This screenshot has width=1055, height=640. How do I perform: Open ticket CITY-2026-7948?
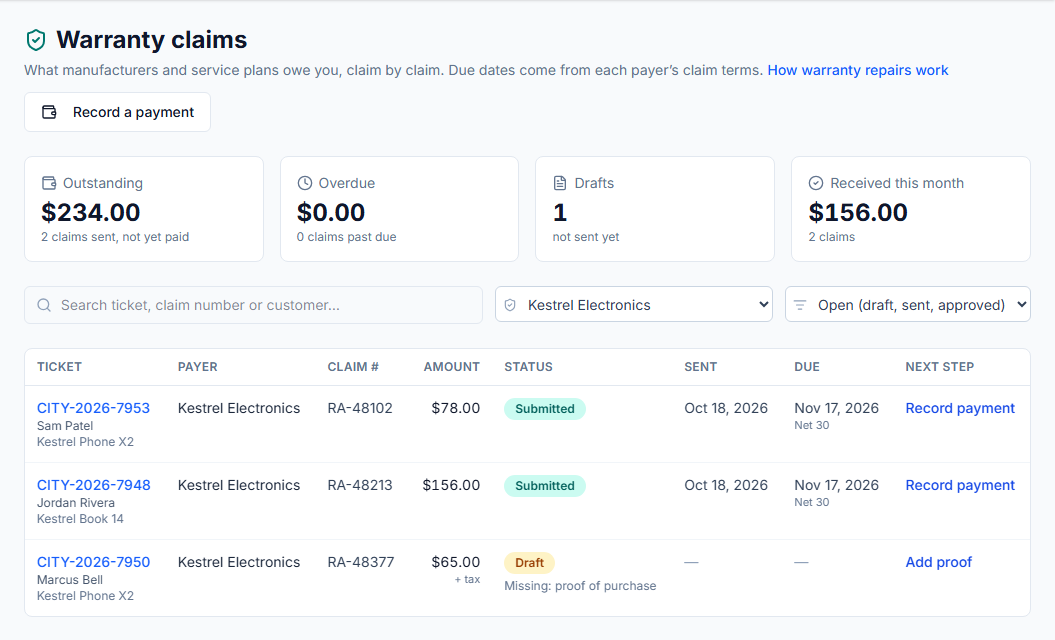click(94, 485)
